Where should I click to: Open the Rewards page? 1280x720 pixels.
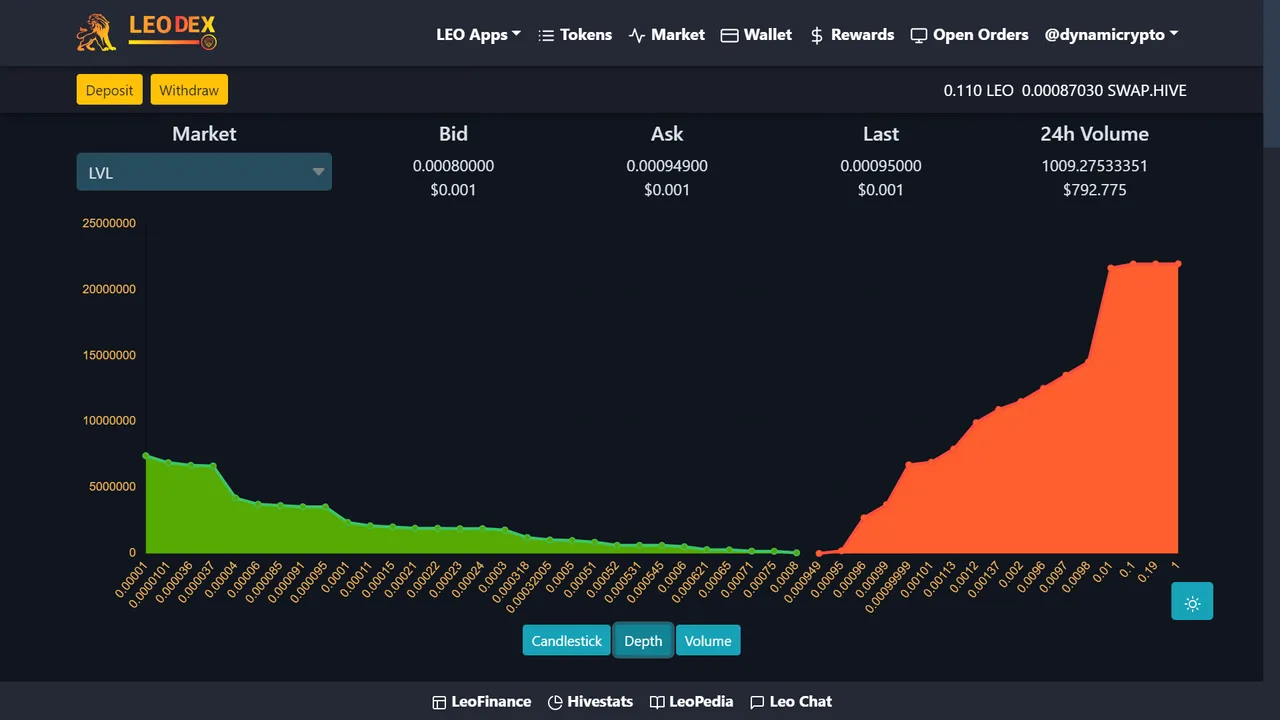(x=852, y=34)
